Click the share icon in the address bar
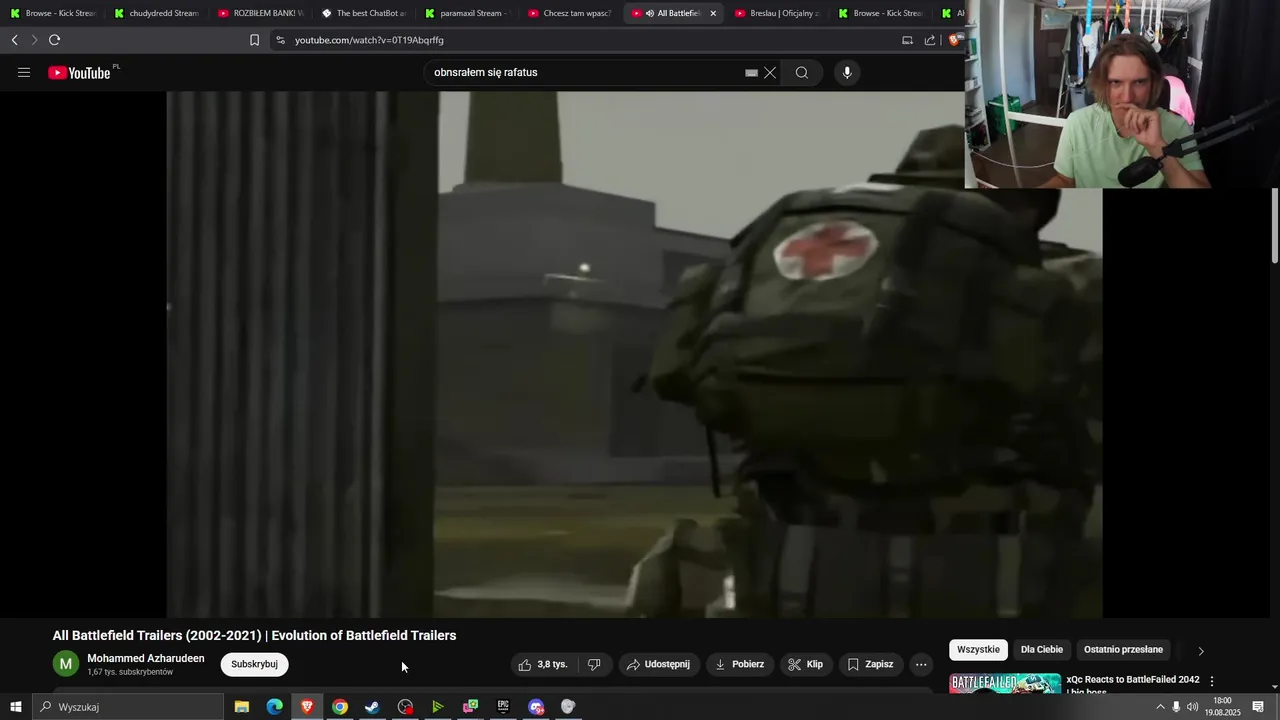The height and width of the screenshot is (720, 1280). point(930,40)
